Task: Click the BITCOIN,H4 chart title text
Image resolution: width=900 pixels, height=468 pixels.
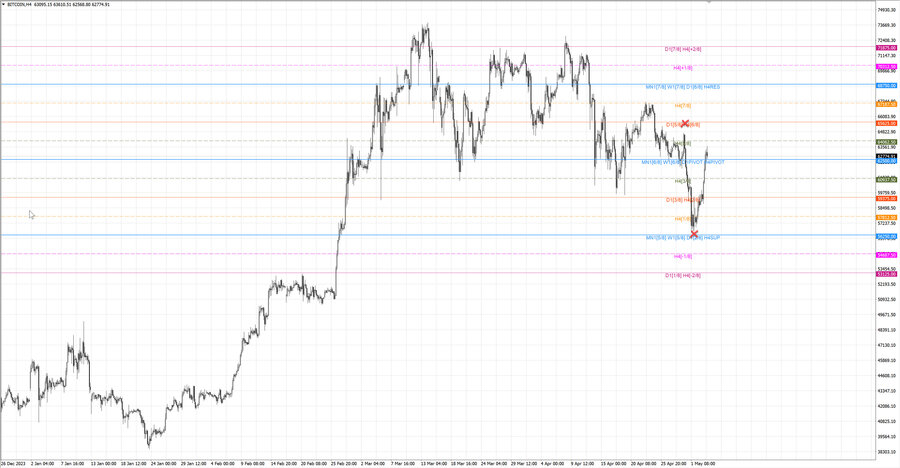Action: point(19,4)
